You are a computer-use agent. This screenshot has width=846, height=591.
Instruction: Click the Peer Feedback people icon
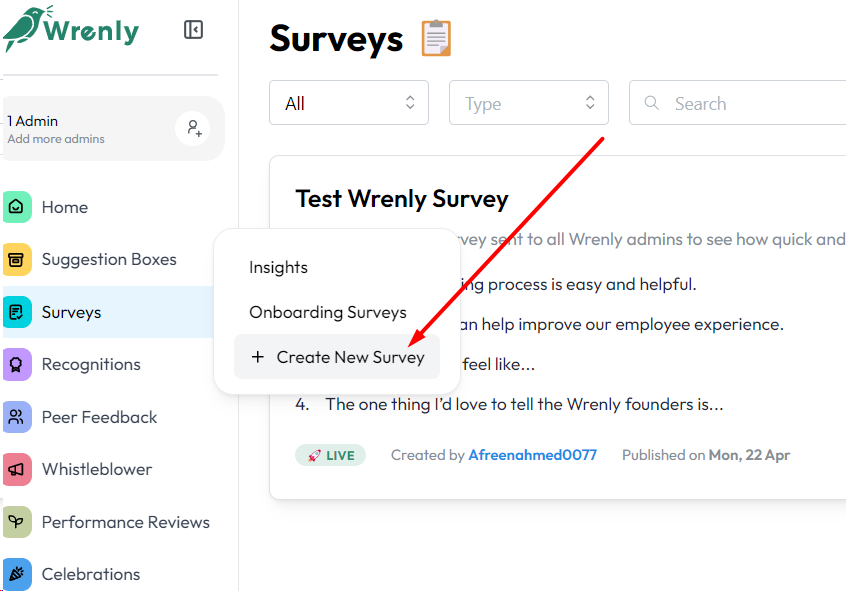coord(17,417)
